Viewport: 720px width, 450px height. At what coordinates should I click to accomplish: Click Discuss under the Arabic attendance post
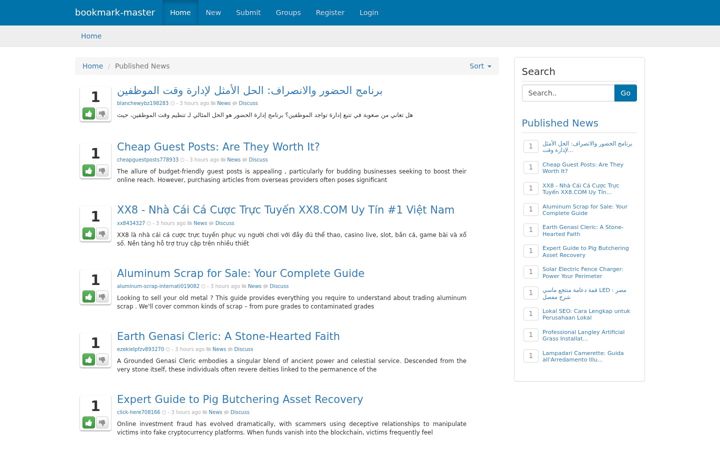pos(248,103)
